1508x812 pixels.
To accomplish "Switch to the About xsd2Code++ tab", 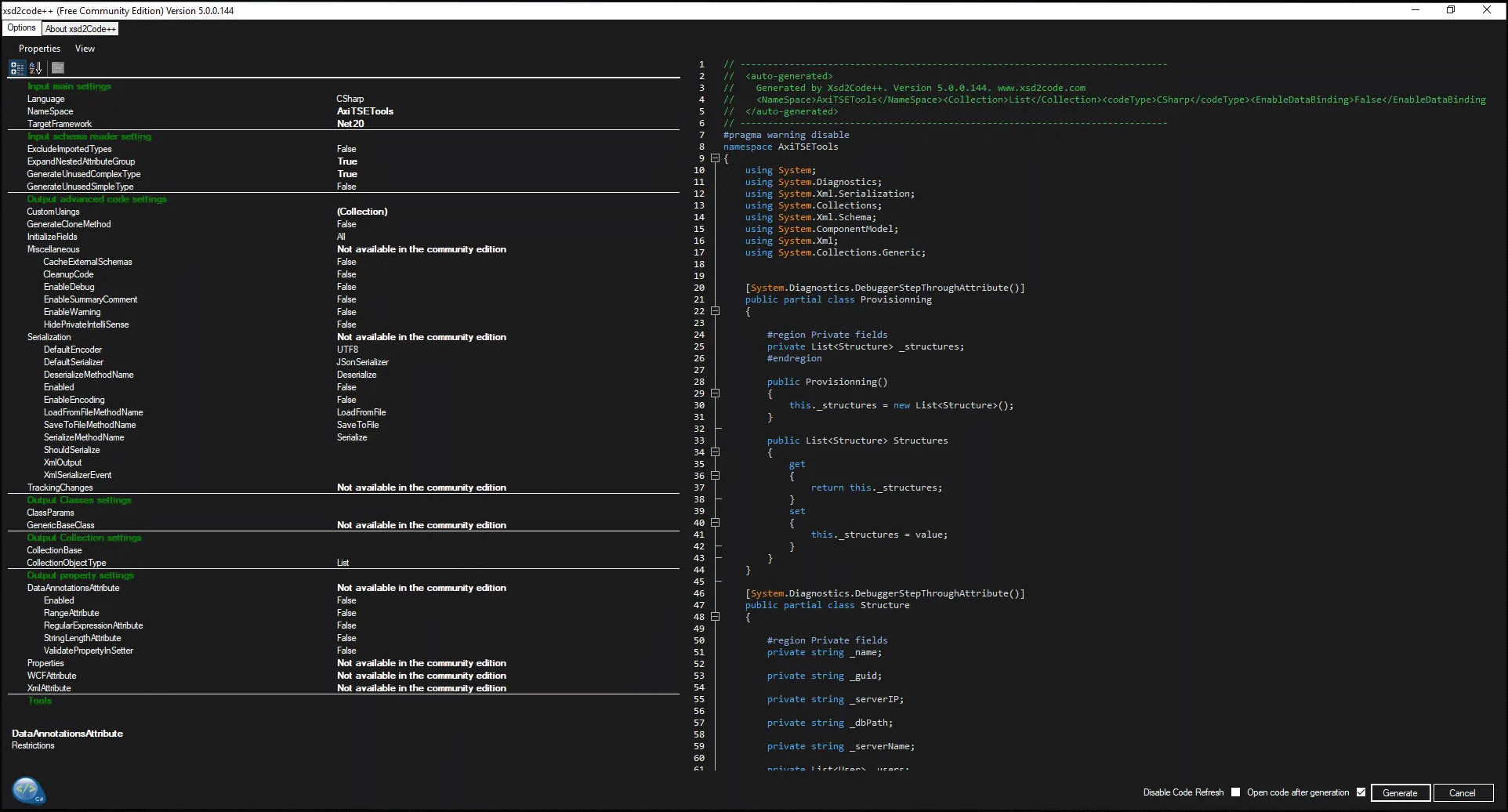I will tap(79, 28).
